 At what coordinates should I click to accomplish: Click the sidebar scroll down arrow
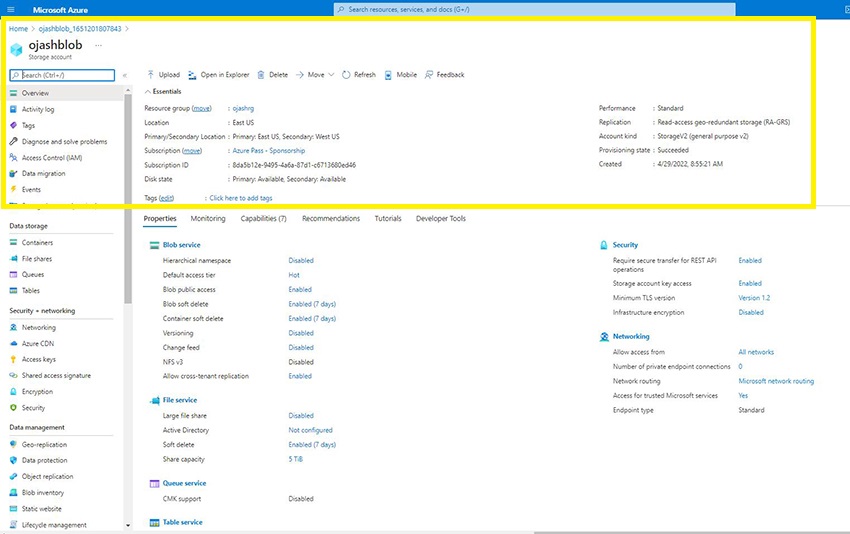click(128, 525)
